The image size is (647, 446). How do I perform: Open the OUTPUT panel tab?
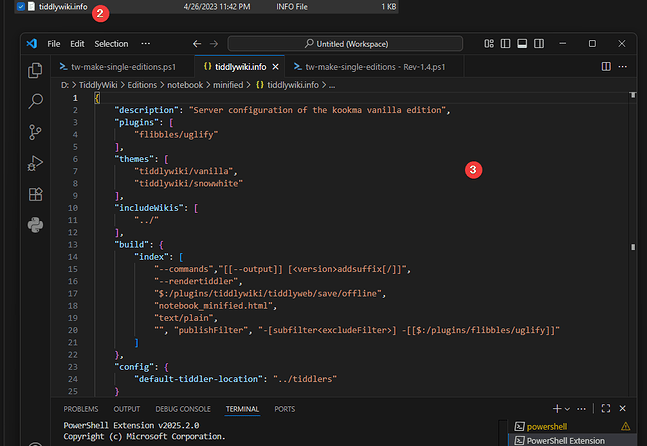(127, 409)
